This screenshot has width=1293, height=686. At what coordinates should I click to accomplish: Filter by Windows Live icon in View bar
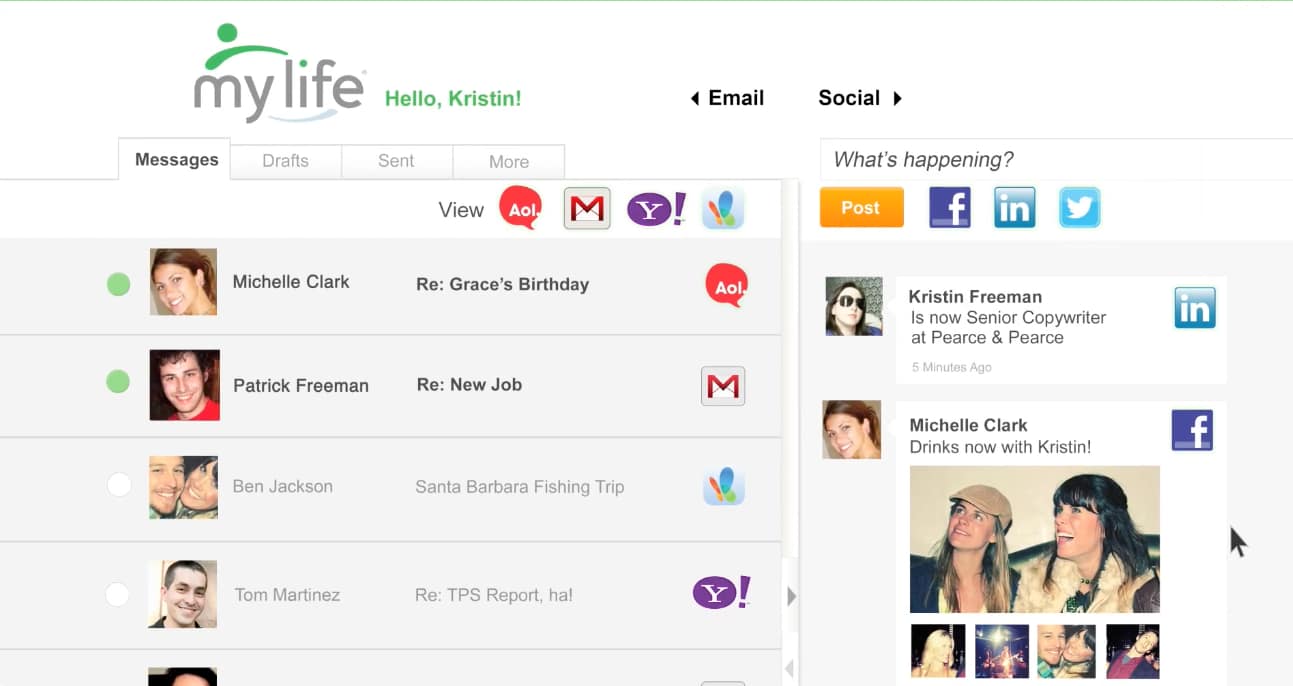723,208
